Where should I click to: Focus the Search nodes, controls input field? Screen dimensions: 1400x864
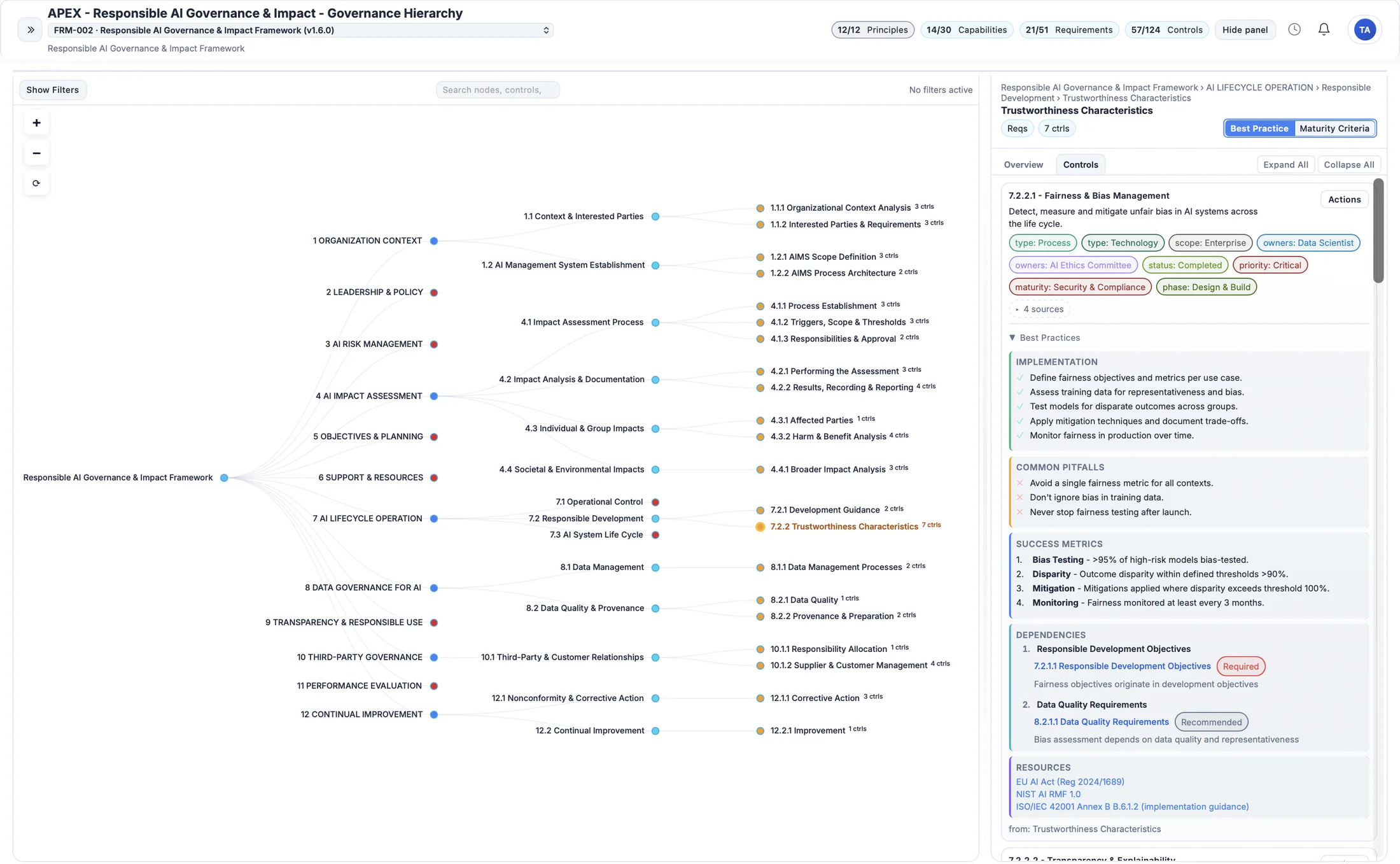click(x=498, y=90)
